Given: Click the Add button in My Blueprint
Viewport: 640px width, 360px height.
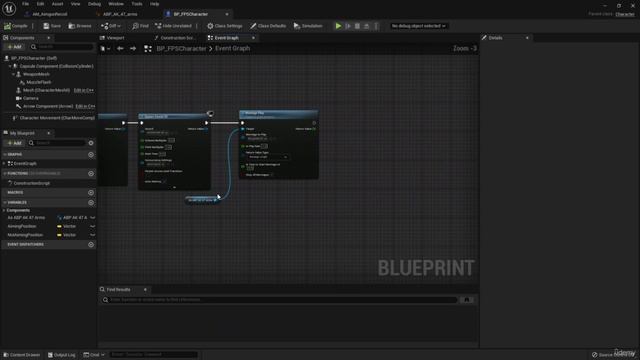Looking at the screenshot, I should [15, 143].
